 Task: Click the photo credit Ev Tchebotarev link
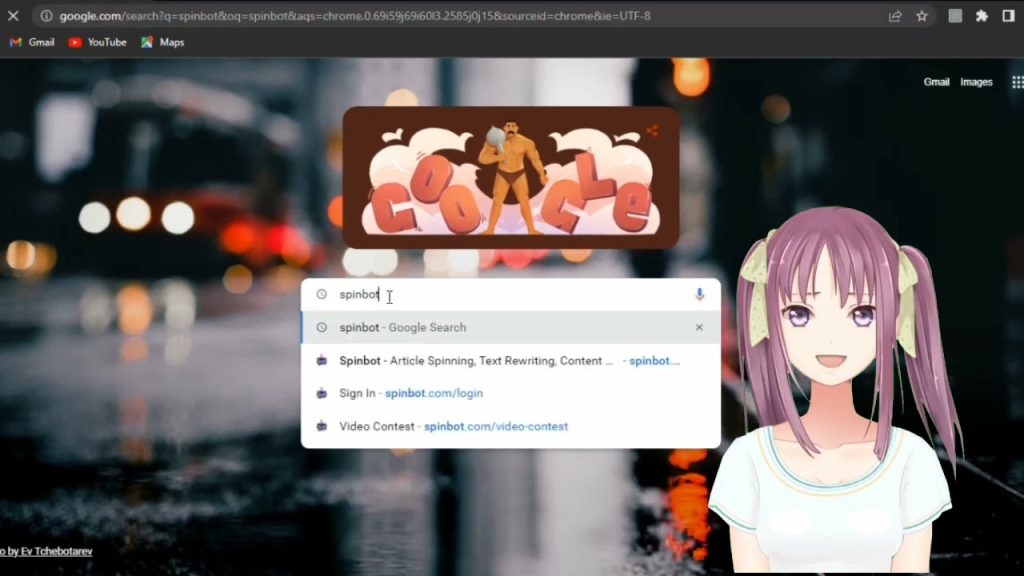coord(46,551)
